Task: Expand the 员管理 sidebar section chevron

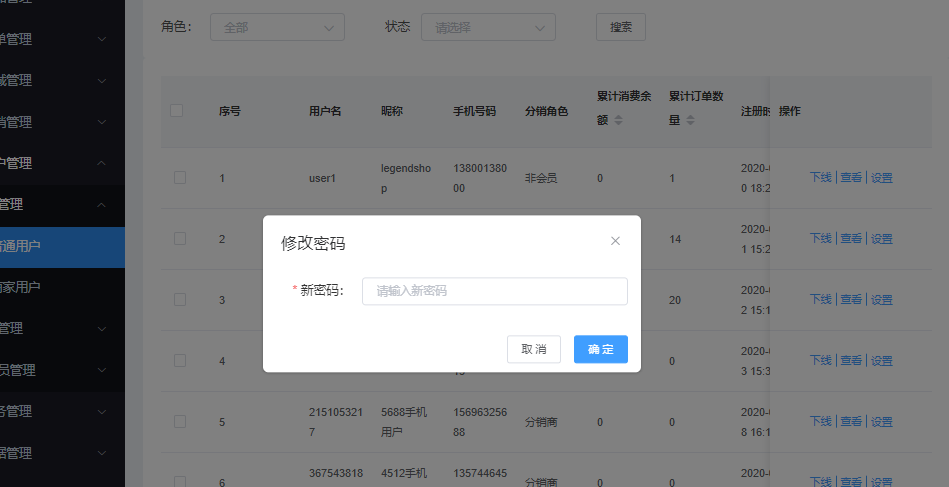Action: tap(101, 370)
